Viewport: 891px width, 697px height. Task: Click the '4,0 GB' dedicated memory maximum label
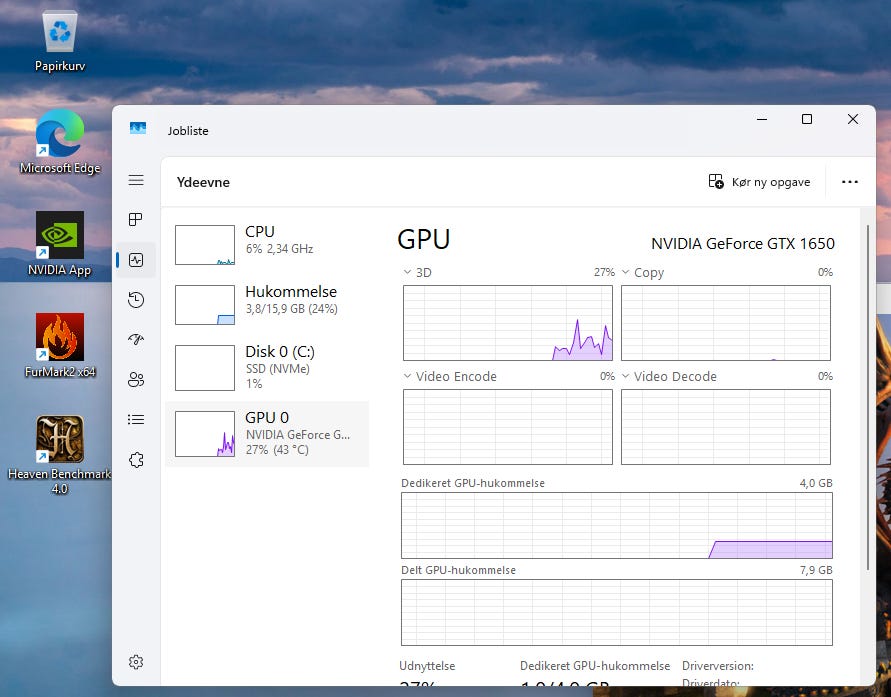816,483
